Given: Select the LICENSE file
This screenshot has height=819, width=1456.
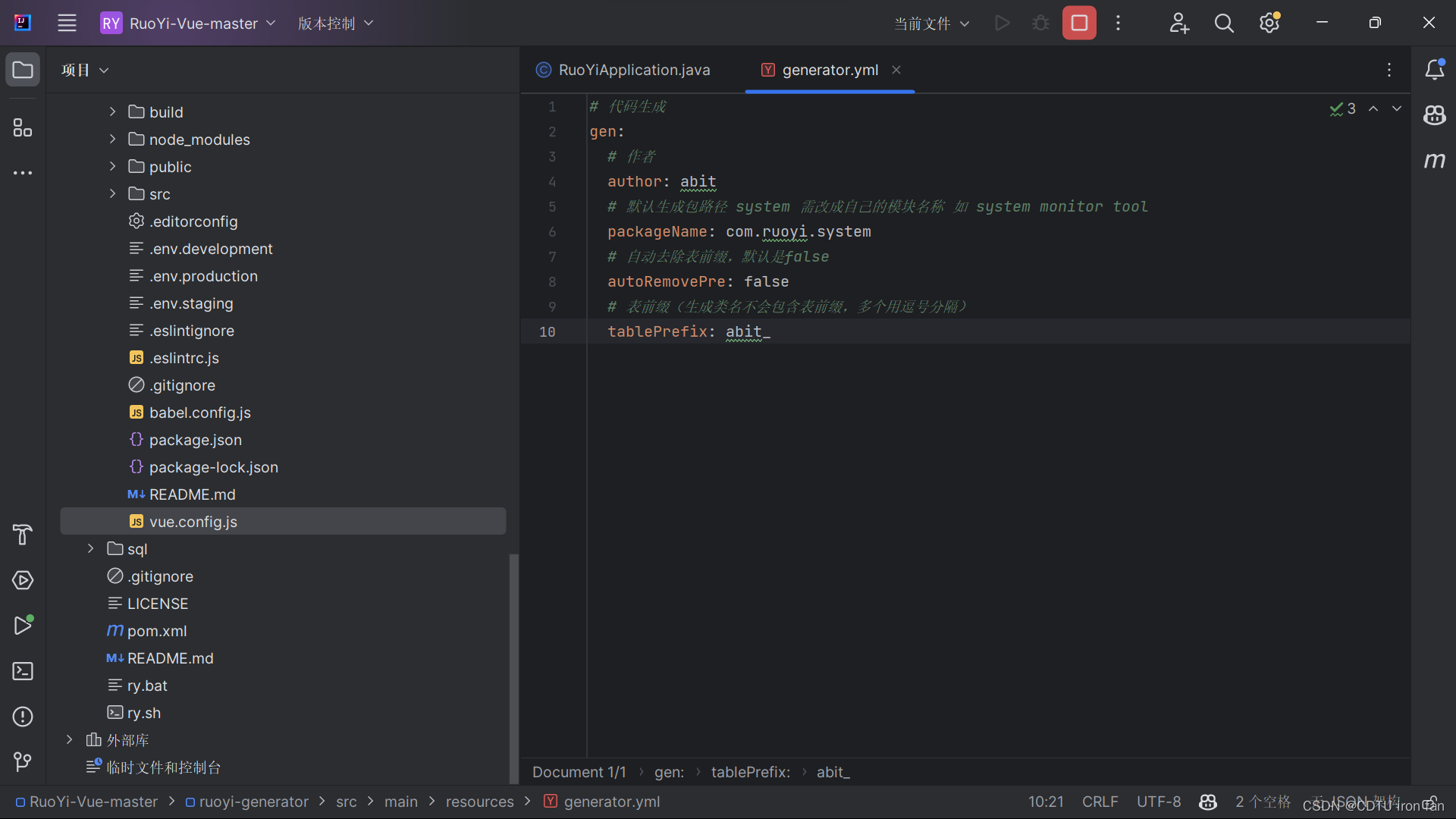Looking at the screenshot, I should click(158, 603).
